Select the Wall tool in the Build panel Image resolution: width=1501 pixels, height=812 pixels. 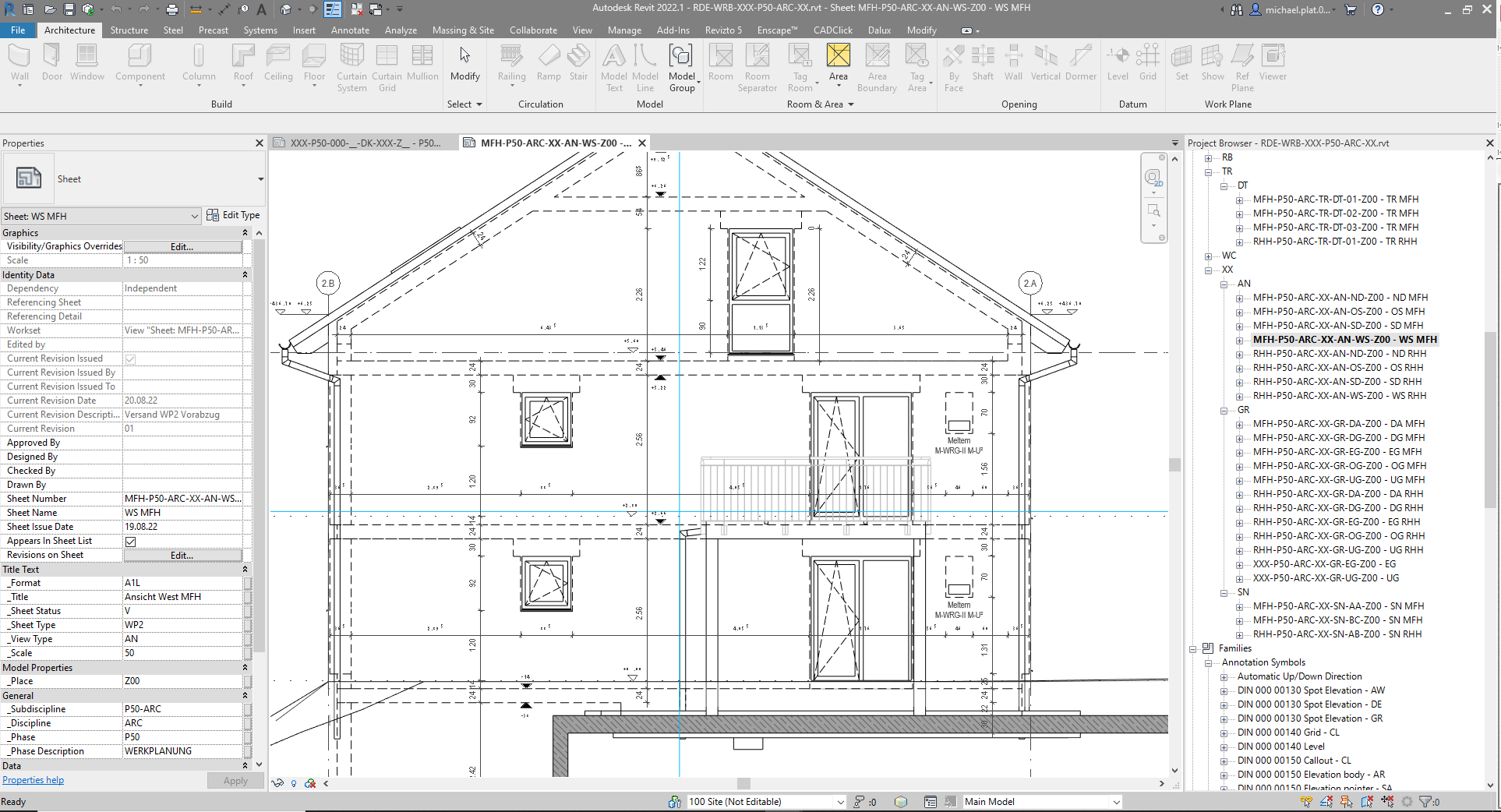pyautogui.click(x=19, y=62)
